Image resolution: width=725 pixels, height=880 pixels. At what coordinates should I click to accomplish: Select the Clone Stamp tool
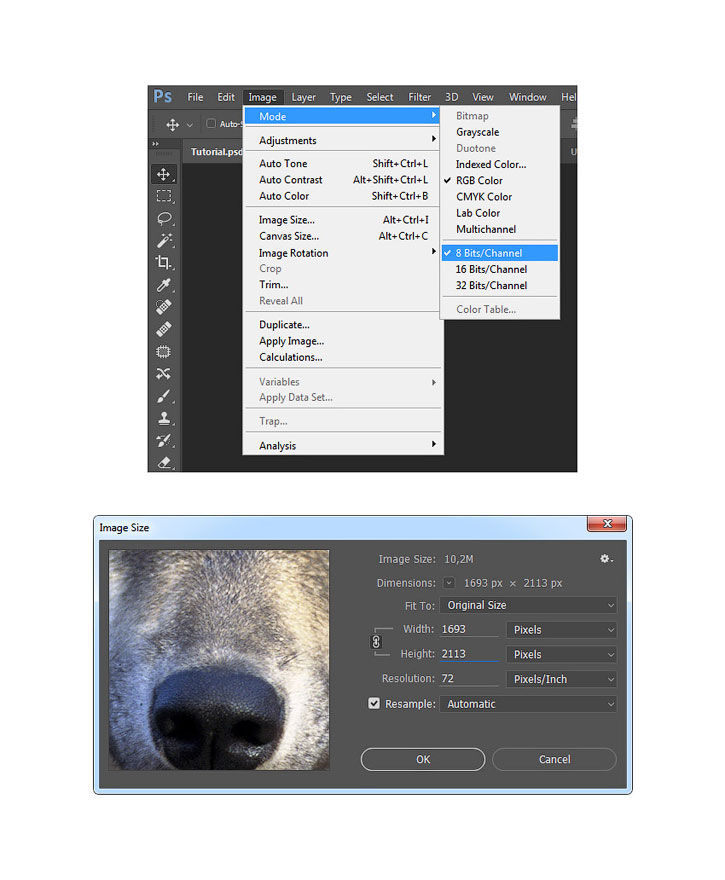(x=163, y=418)
